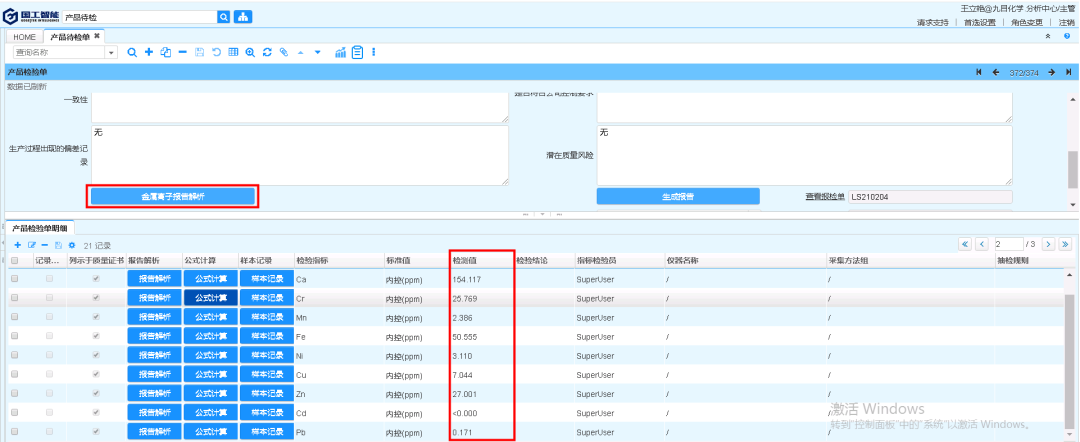1080x442 pixels.
Task: Tick the row checkbox for Fe indicator
Action: (14, 338)
